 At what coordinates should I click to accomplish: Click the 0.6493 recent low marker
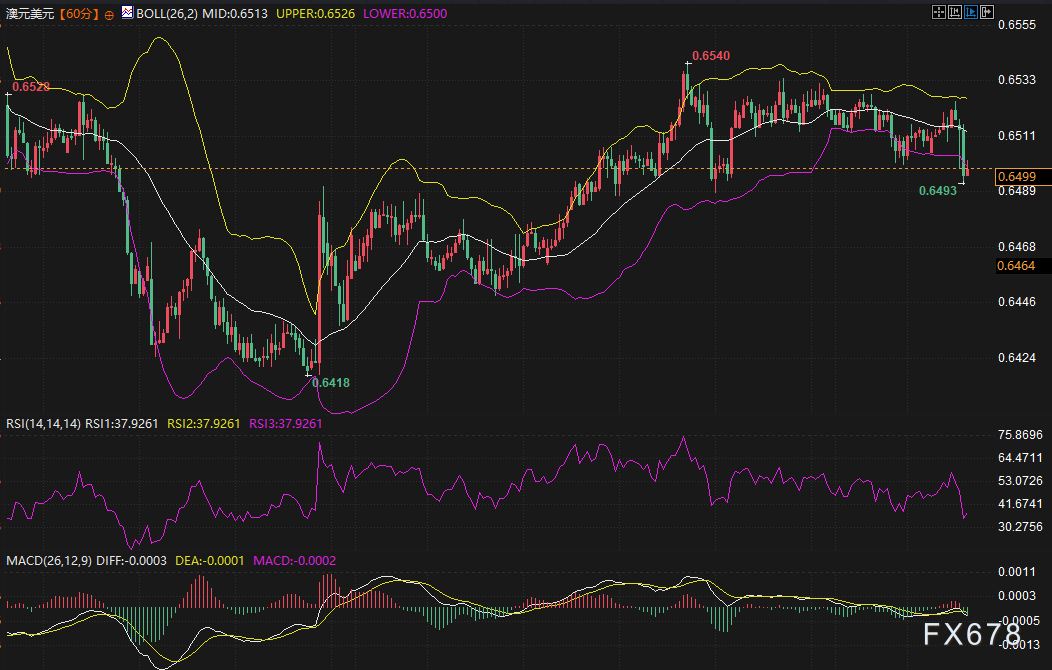pos(938,189)
